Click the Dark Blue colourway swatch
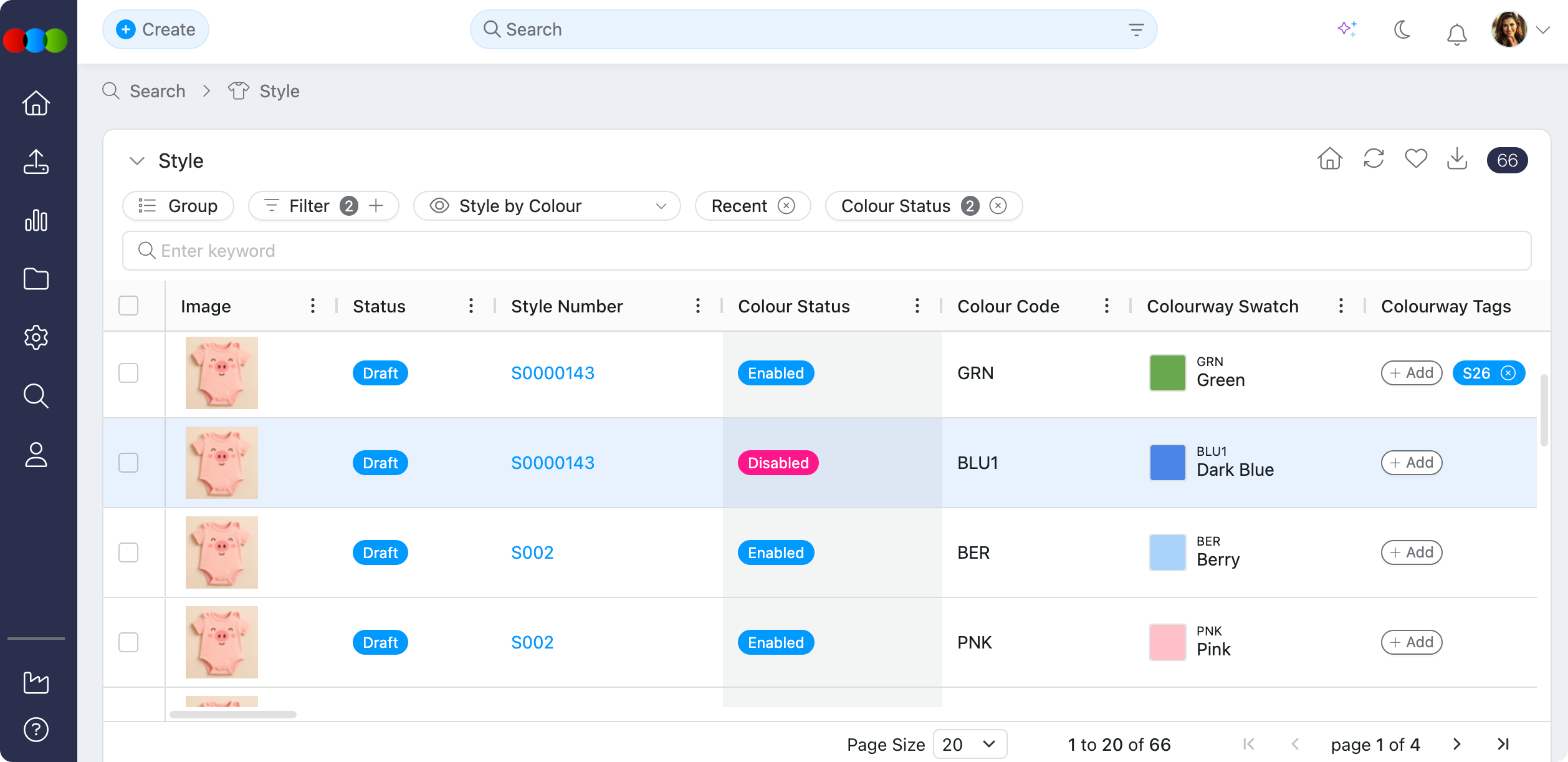The image size is (1568, 762). click(x=1167, y=463)
